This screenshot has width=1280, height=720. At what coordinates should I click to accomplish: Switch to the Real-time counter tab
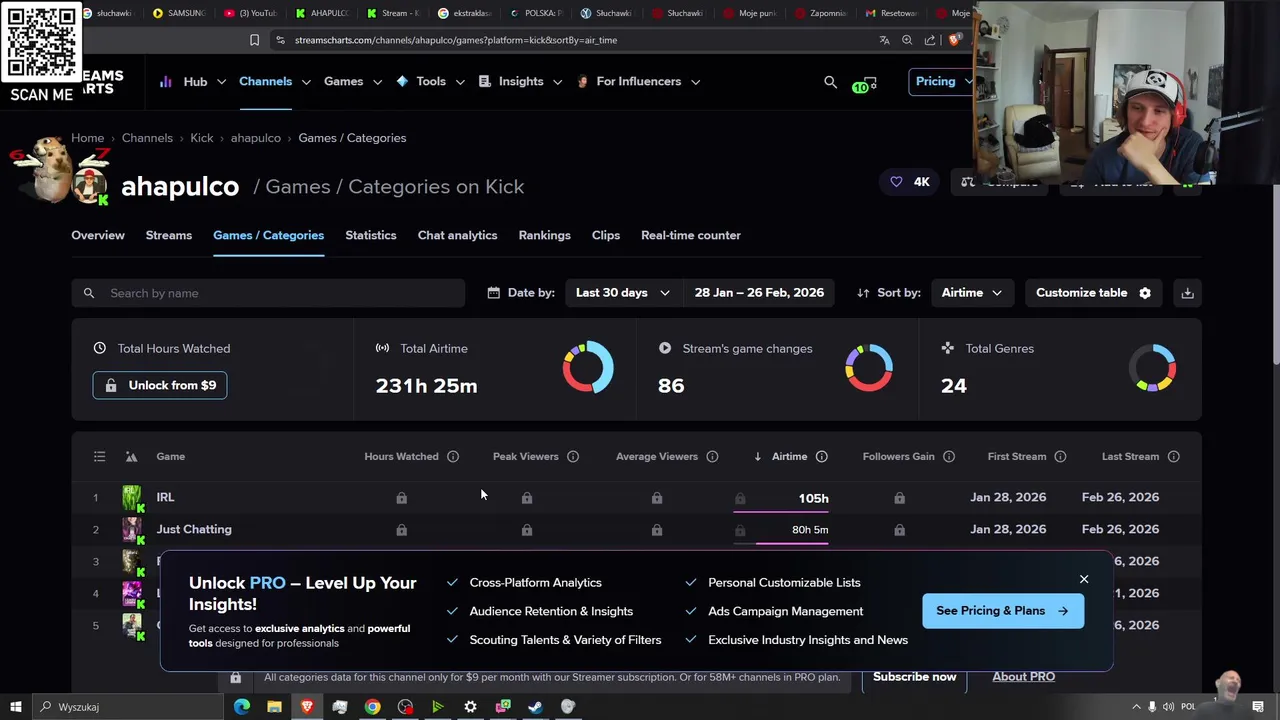(691, 235)
